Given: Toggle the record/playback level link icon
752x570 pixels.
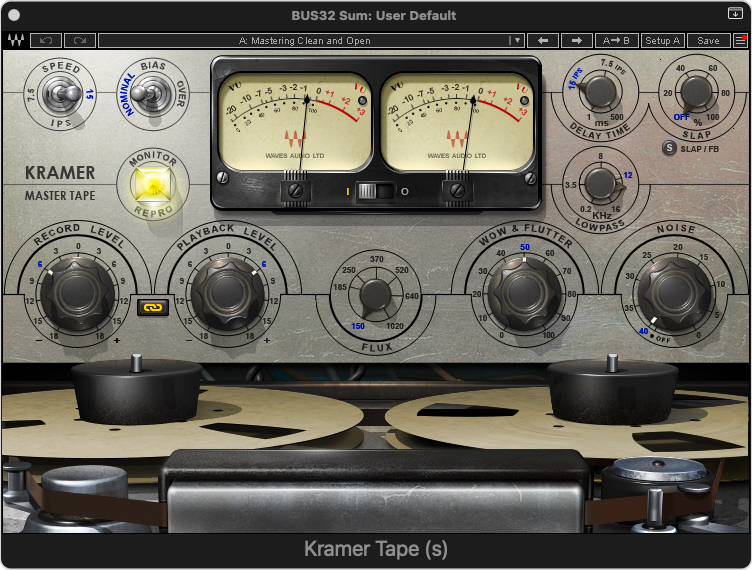Looking at the screenshot, I should pyautogui.click(x=153, y=308).
